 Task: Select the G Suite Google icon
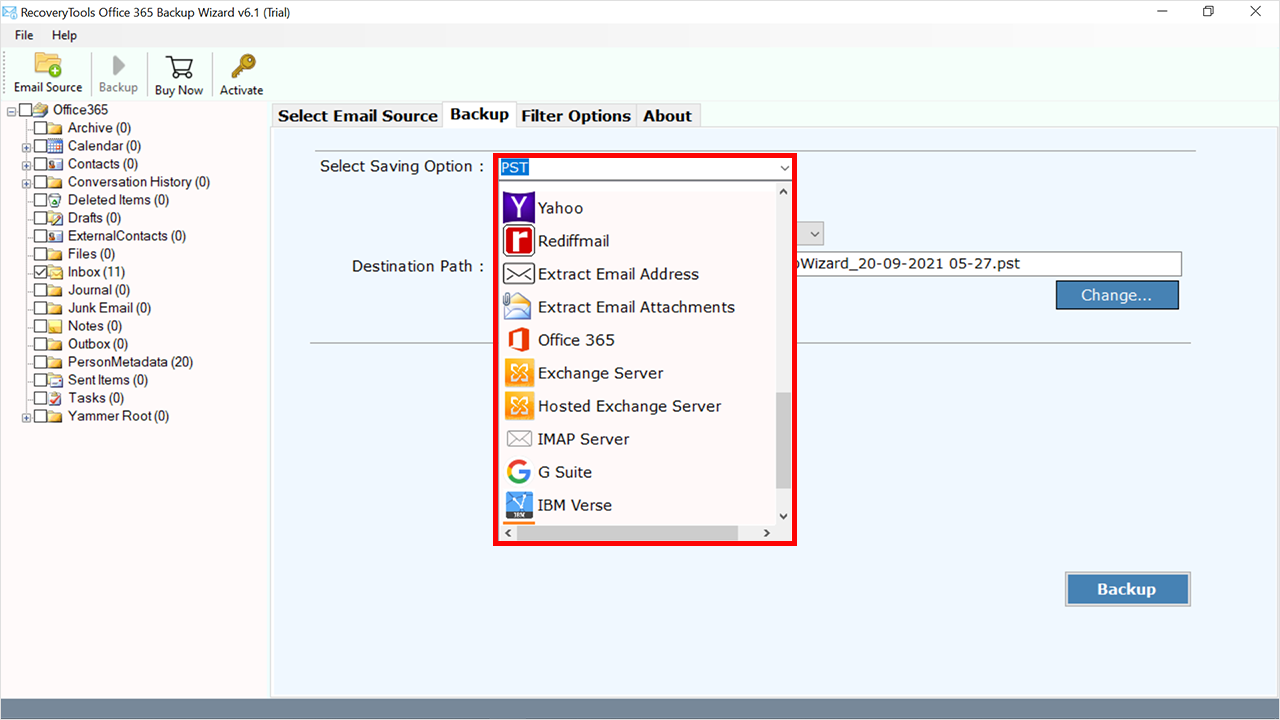tap(519, 472)
